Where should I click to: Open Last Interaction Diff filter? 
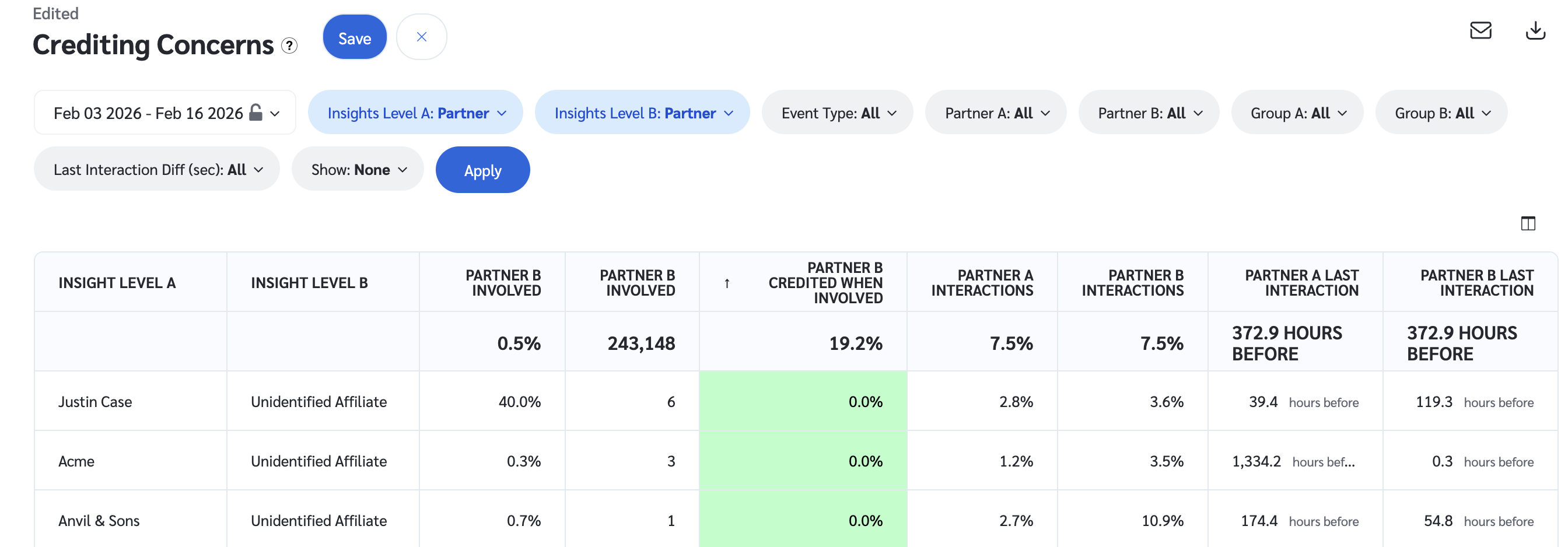(157, 170)
